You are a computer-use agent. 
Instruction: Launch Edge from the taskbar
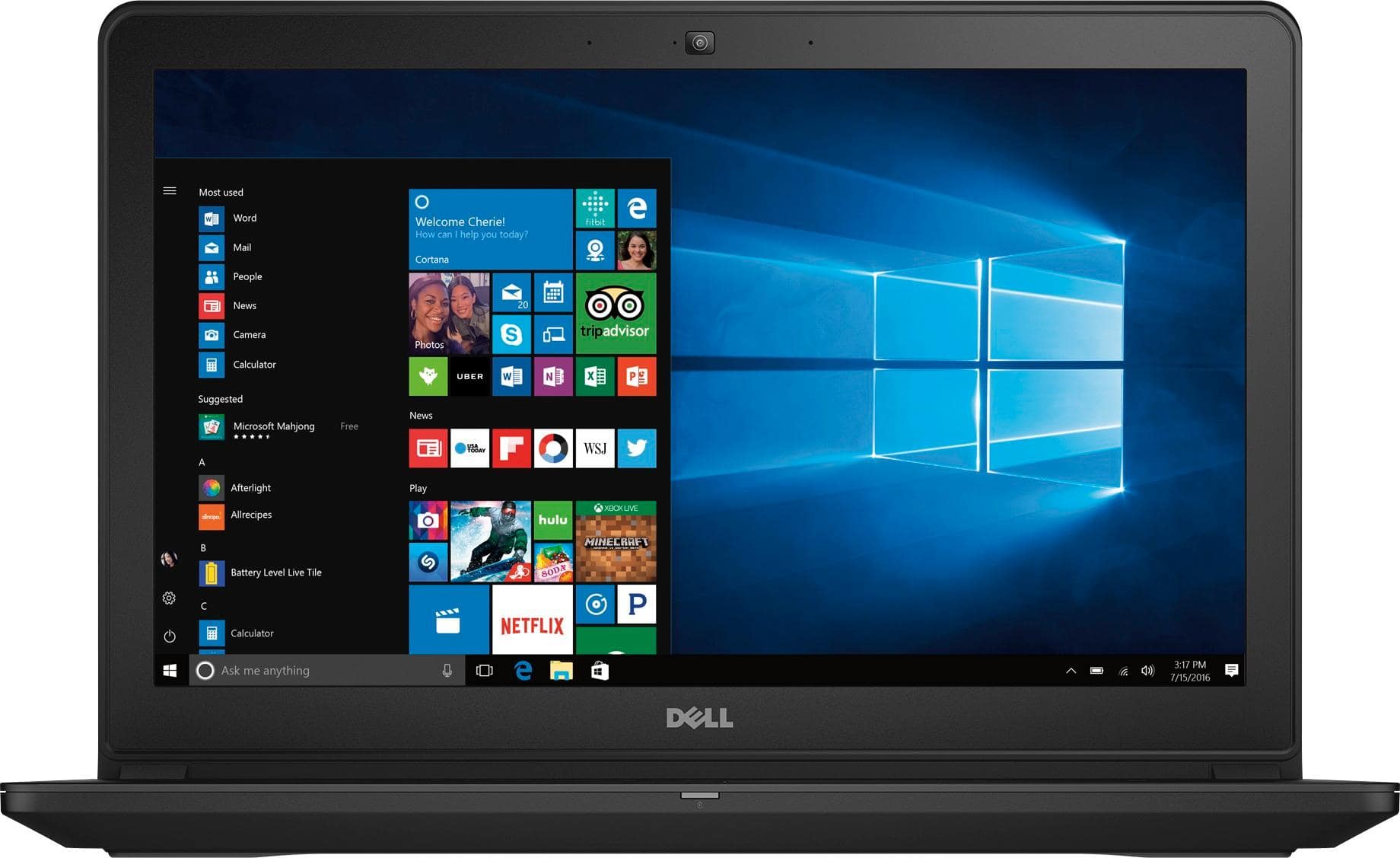point(523,671)
